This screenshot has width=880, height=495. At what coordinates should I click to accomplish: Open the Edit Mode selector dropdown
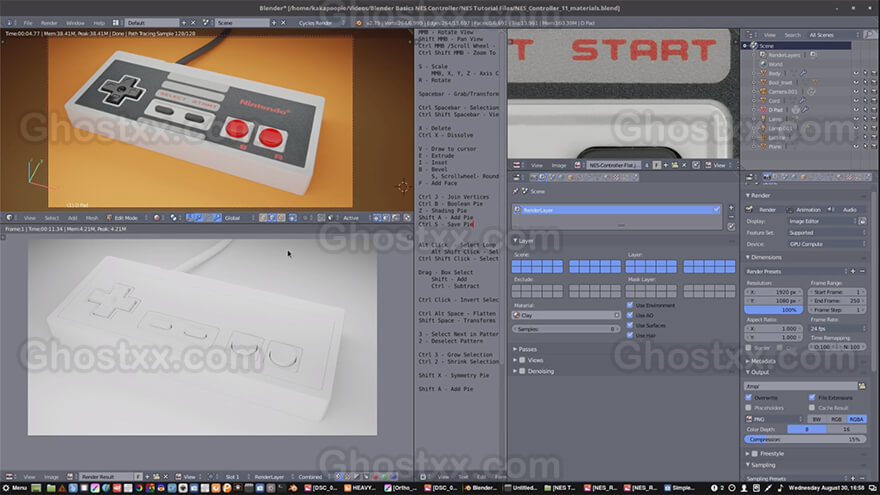pos(126,218)
